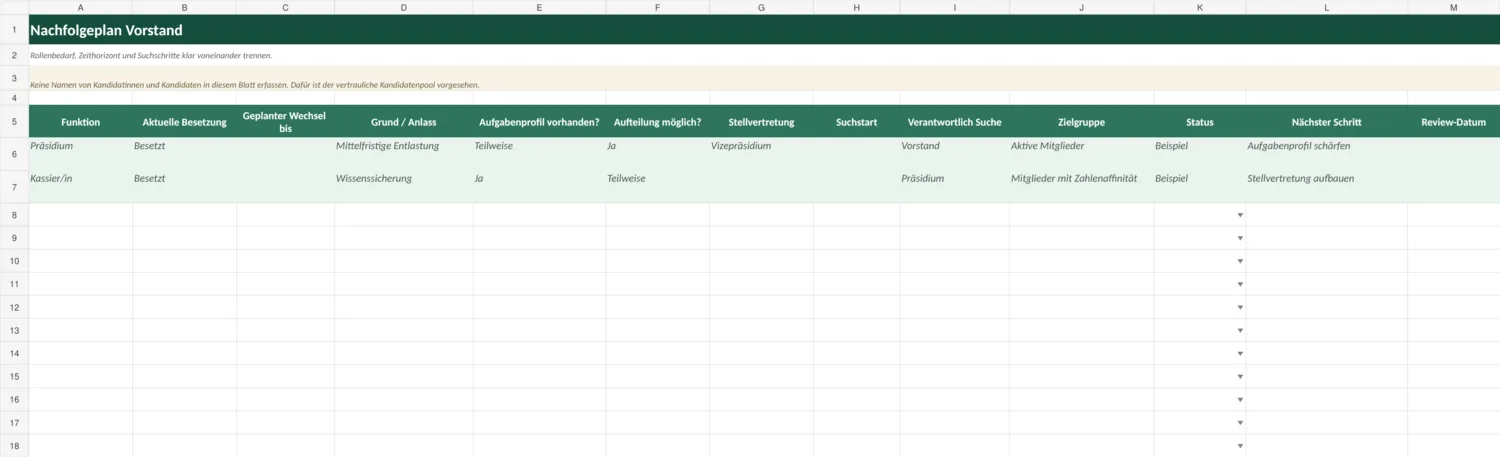1500x457 pixels.
Task: Click the Funktion header cell
Action: [80, 122]
